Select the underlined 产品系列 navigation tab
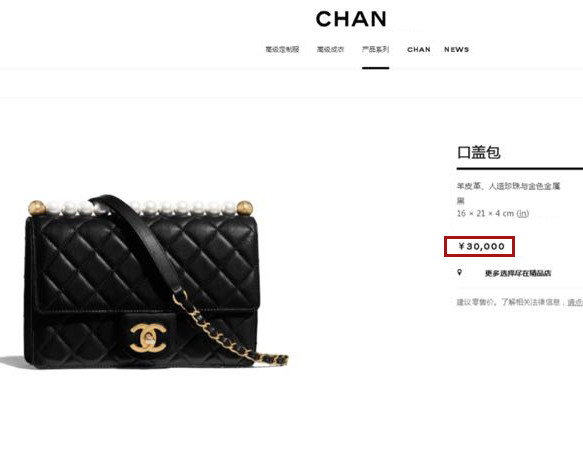 [x=376, y=49]
